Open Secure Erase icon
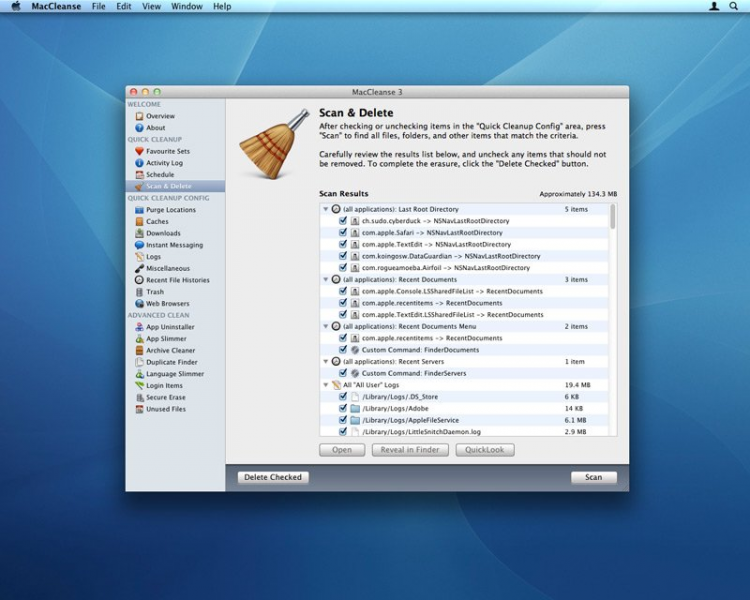This screenshot has width=750, height=600. tap(139, 397)
